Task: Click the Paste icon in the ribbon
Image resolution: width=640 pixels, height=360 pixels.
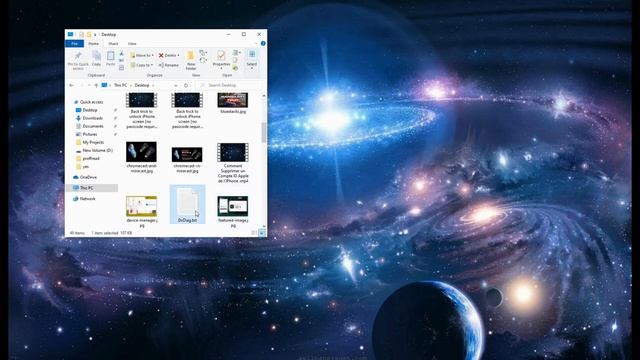Action: (x=111, y=56)
